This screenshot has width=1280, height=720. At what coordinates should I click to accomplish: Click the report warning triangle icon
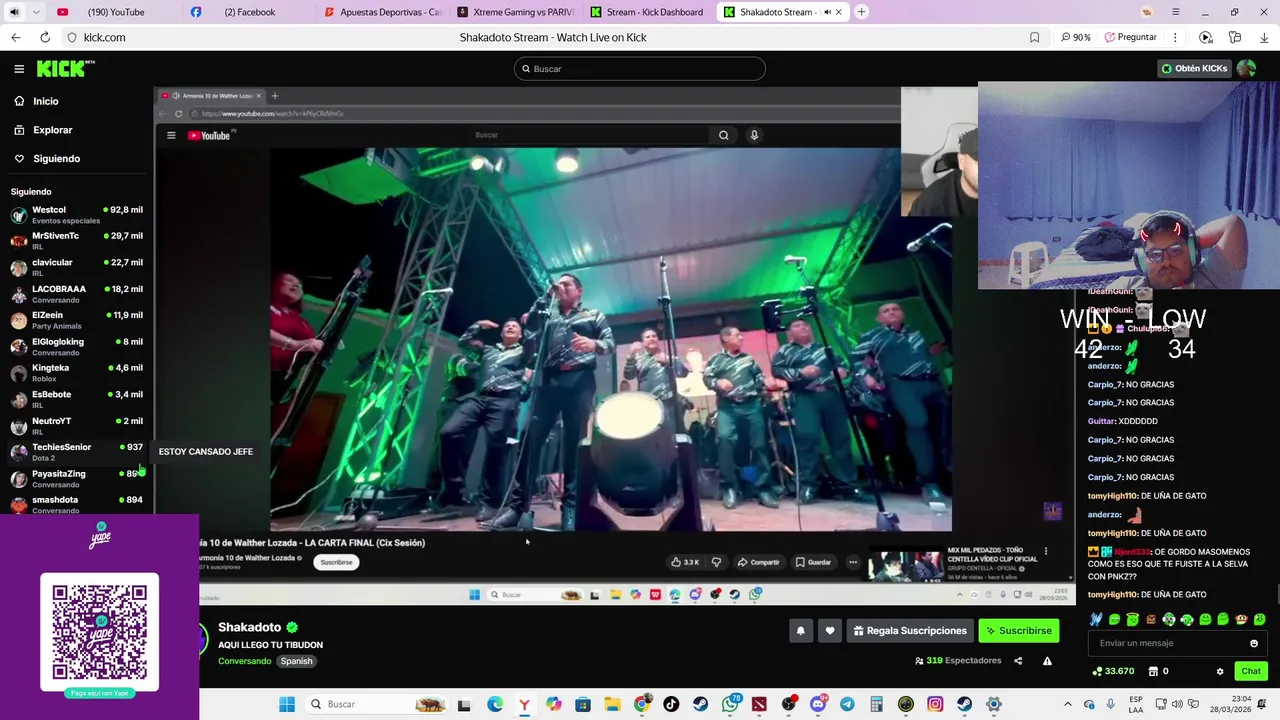click(1047, 661)
